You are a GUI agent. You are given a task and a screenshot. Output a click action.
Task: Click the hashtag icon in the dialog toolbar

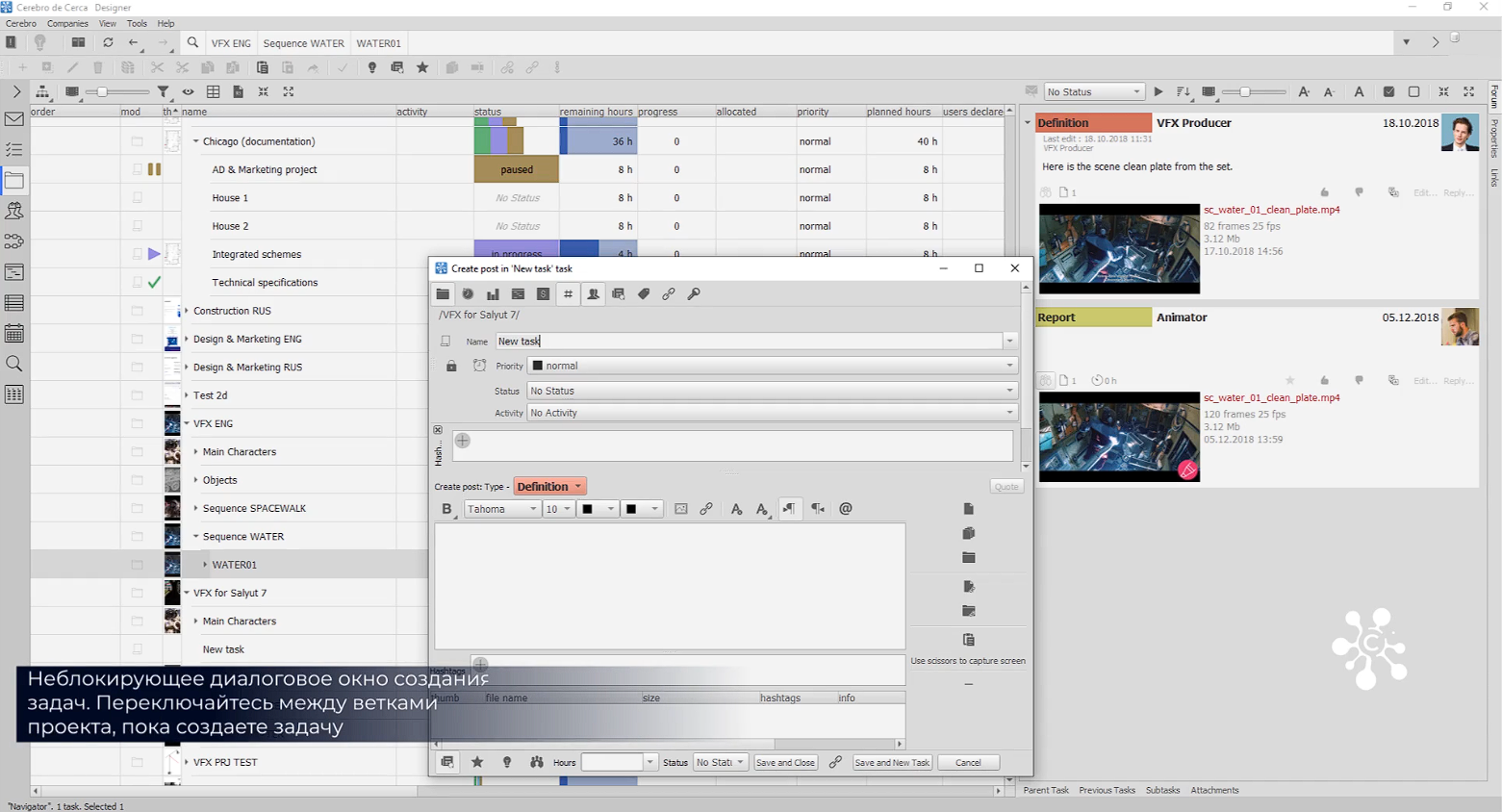coord(568,294)
